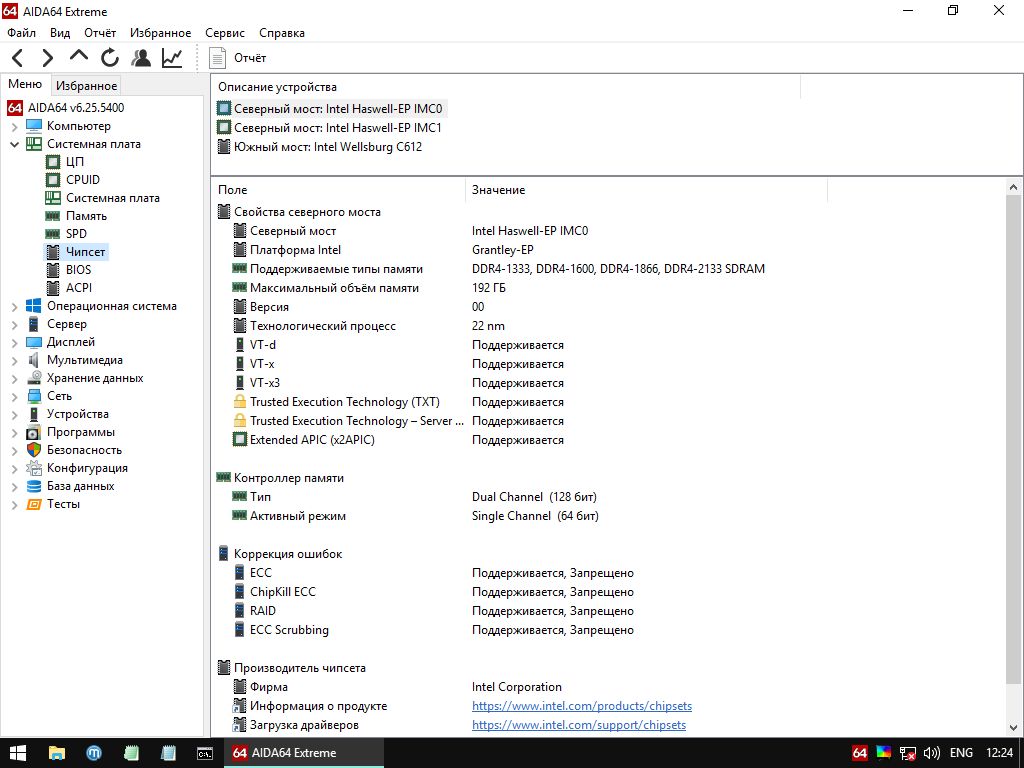Click the network tray icon with red cross
1024x768 pixels.
pyautogui.click(x=908, y=753)
